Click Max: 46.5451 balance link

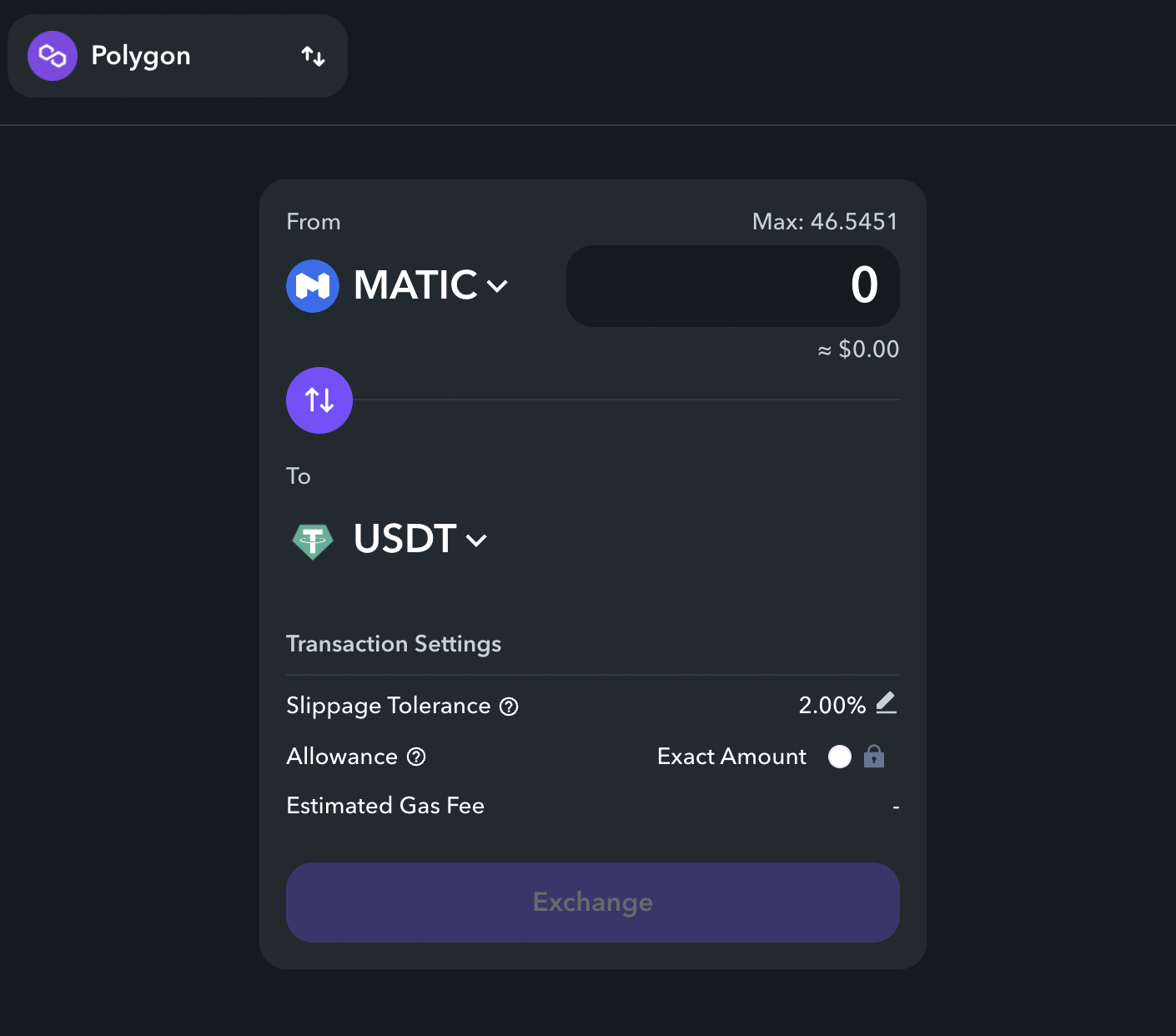825,222
